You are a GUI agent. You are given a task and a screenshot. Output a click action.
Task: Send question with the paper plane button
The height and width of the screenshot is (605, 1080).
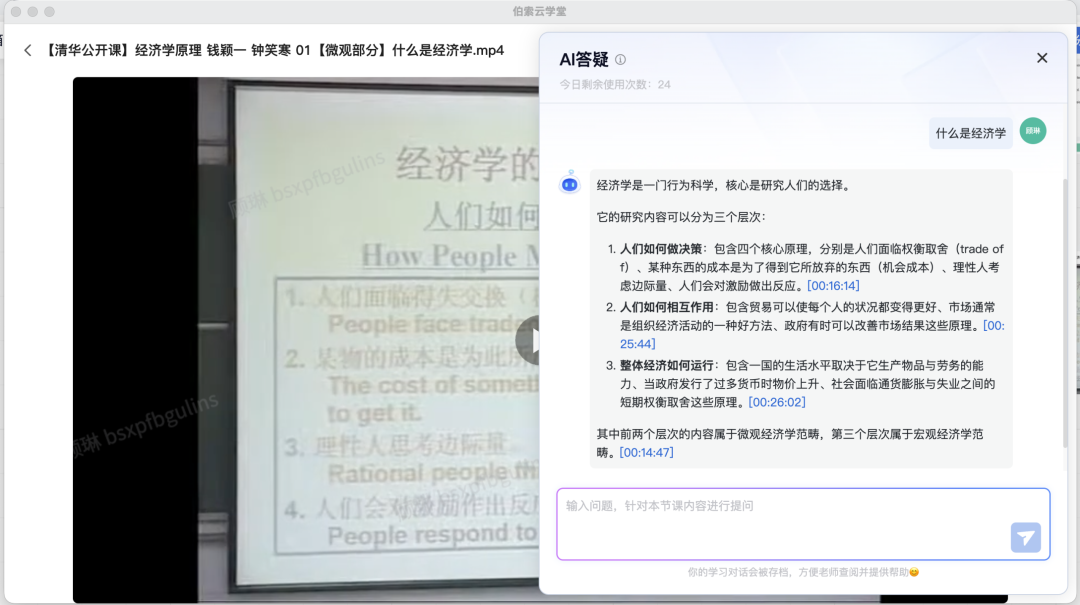[1026, 537]
